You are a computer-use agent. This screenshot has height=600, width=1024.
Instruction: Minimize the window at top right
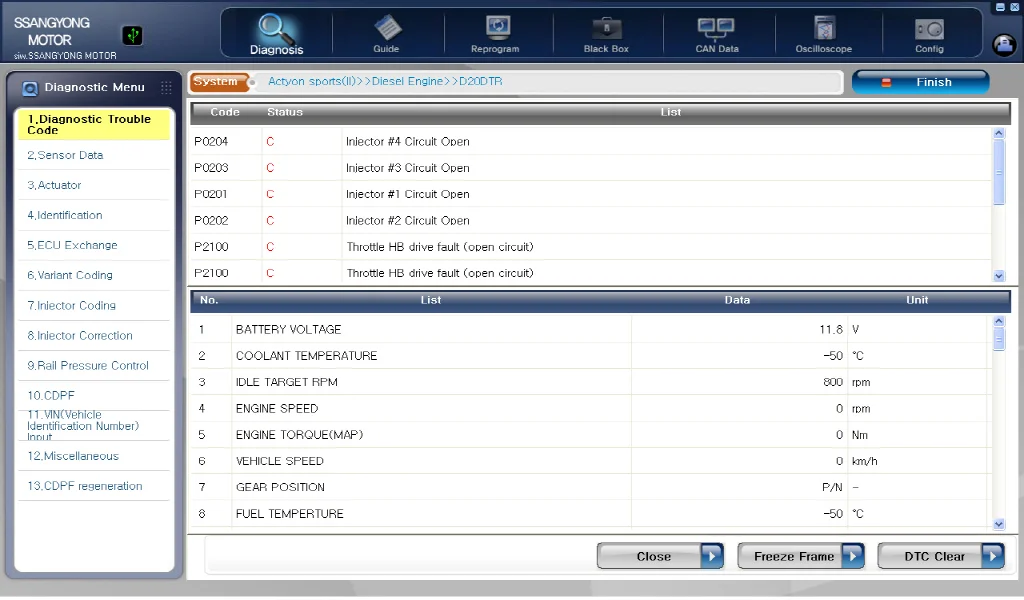click(x=1000, y=7)
